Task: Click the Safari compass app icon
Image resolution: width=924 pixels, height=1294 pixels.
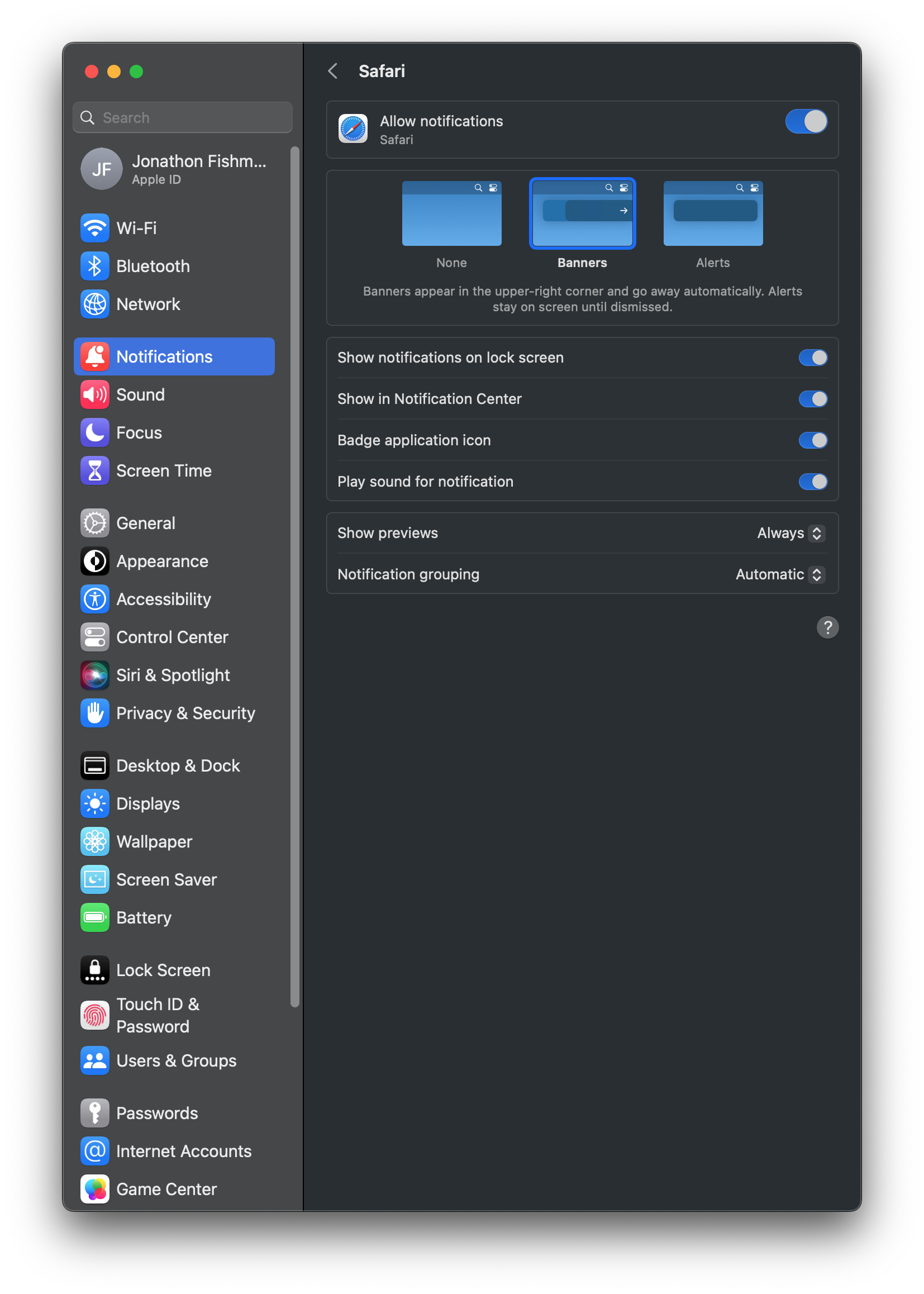Action: click(353, 129)
